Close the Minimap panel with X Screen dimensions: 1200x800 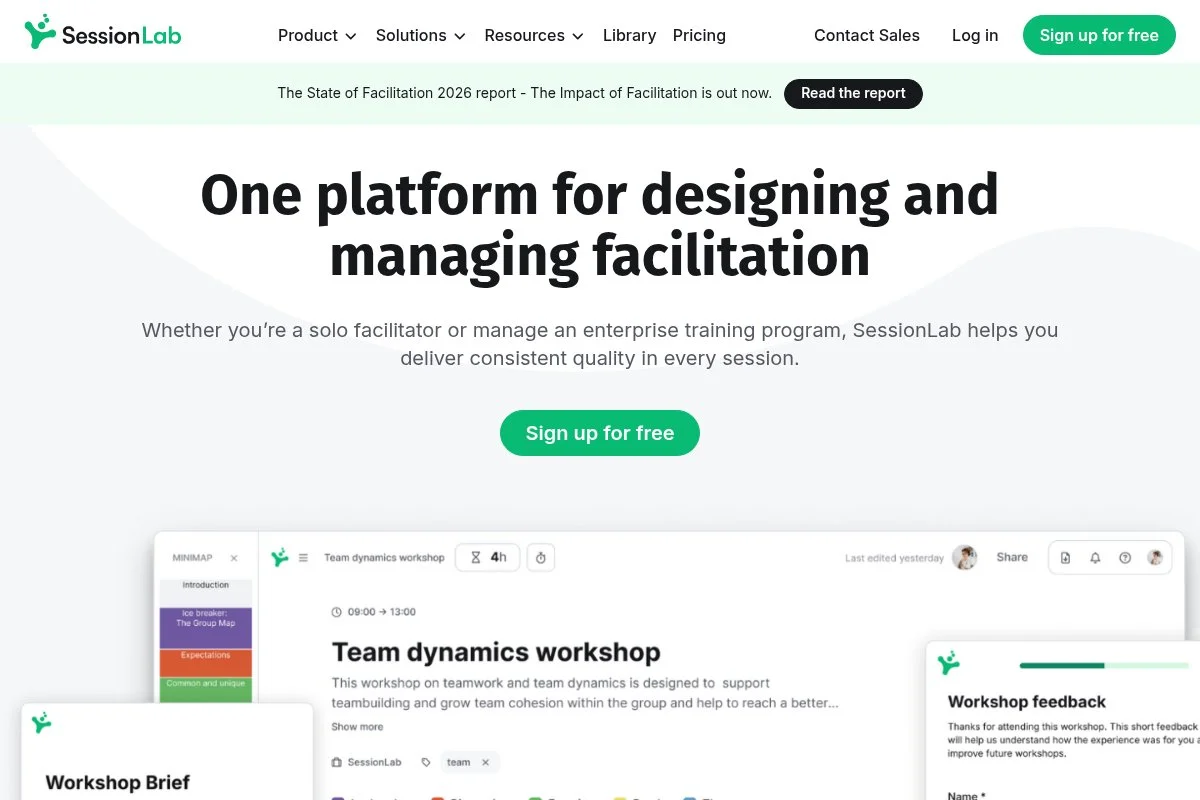click(x=234, y=558)
